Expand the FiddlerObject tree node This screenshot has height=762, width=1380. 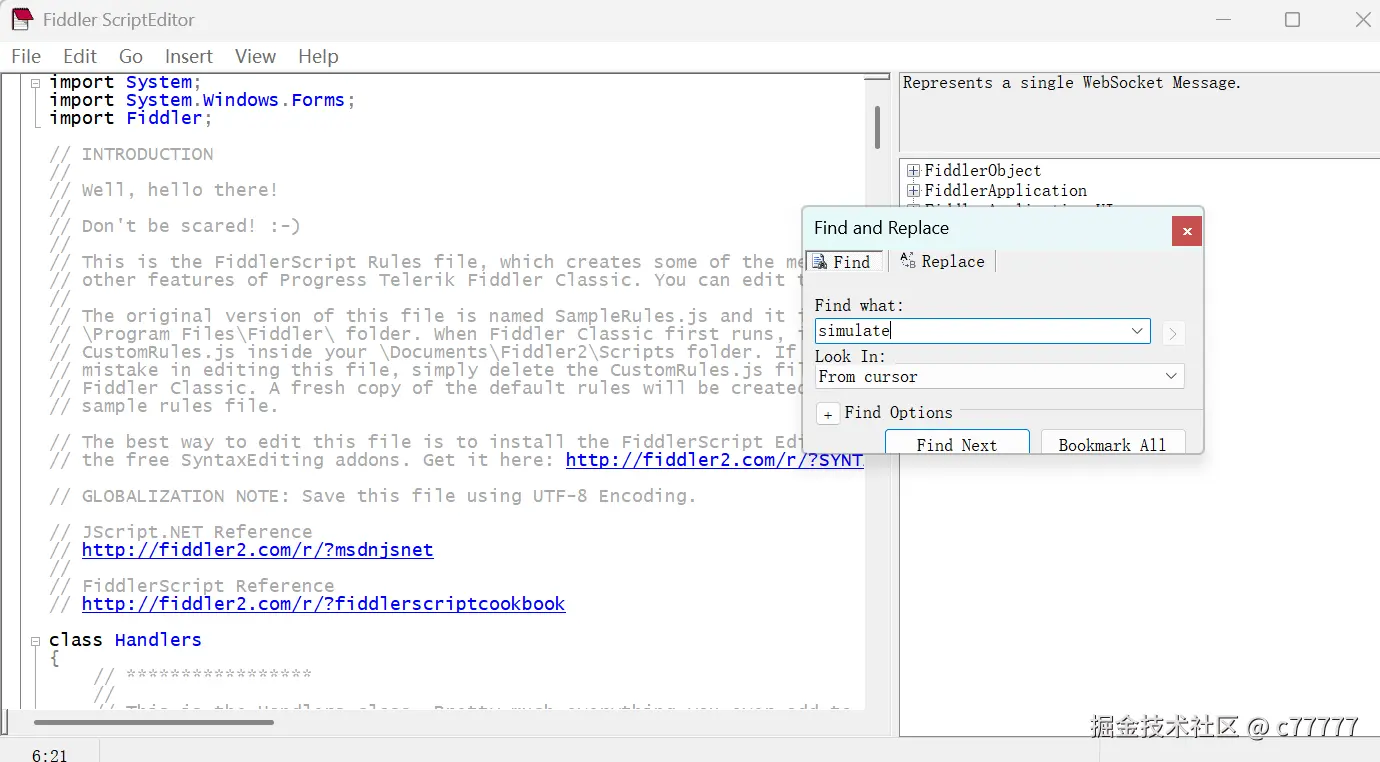pos(913,171)
